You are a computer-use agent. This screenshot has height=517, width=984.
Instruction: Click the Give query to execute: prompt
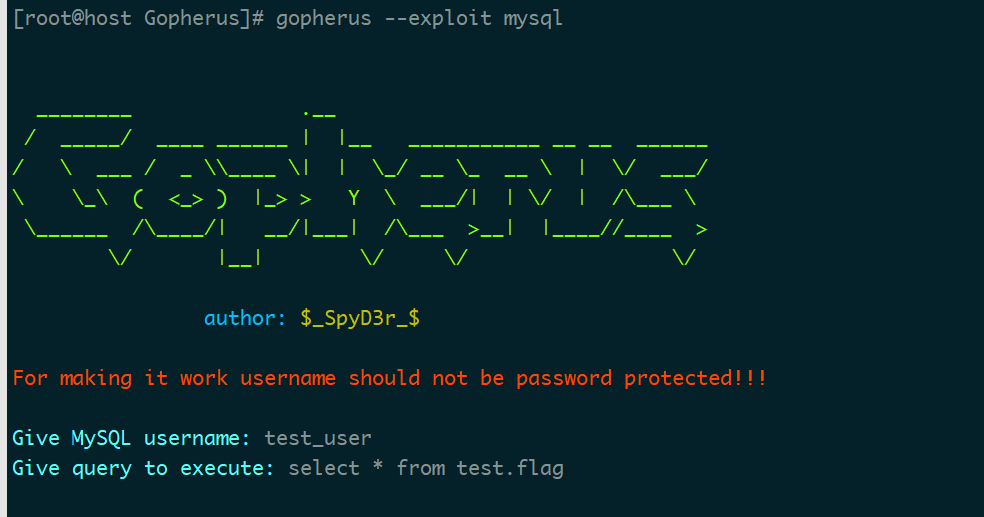click(x=143, y=468)
